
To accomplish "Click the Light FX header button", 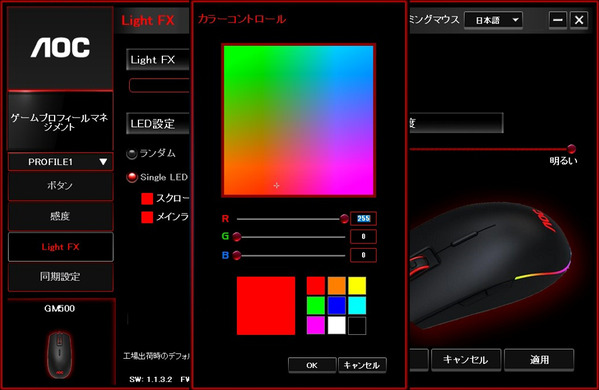I will click(x=158, y=60).
